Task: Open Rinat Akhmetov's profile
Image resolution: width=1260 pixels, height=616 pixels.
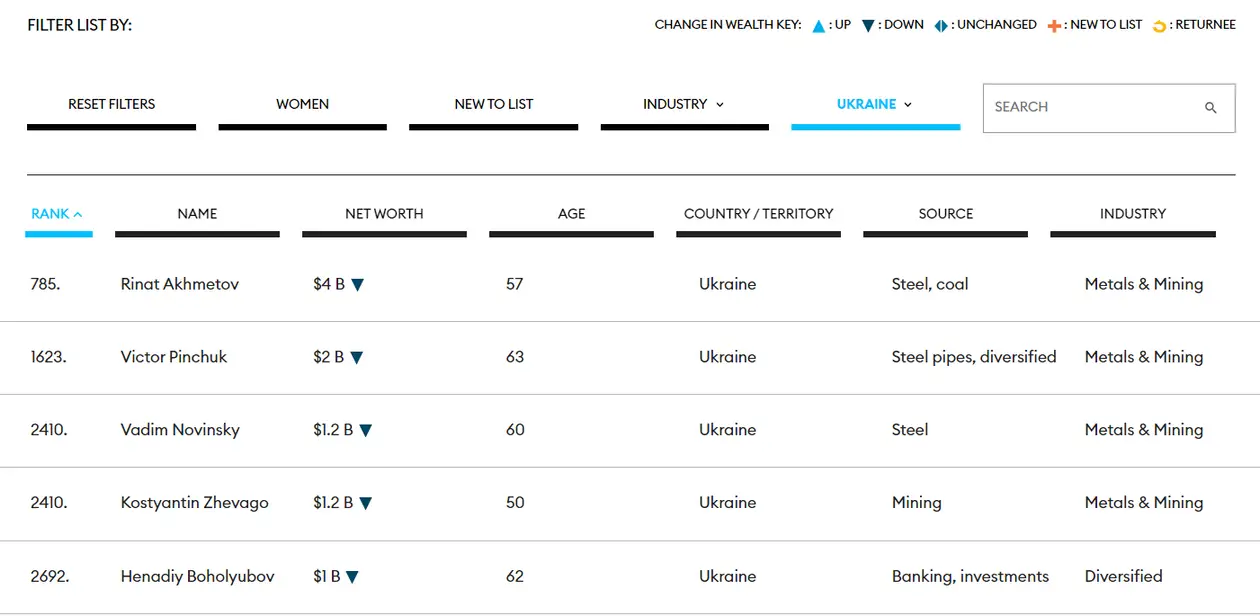Action: click(x=180, y=284)
